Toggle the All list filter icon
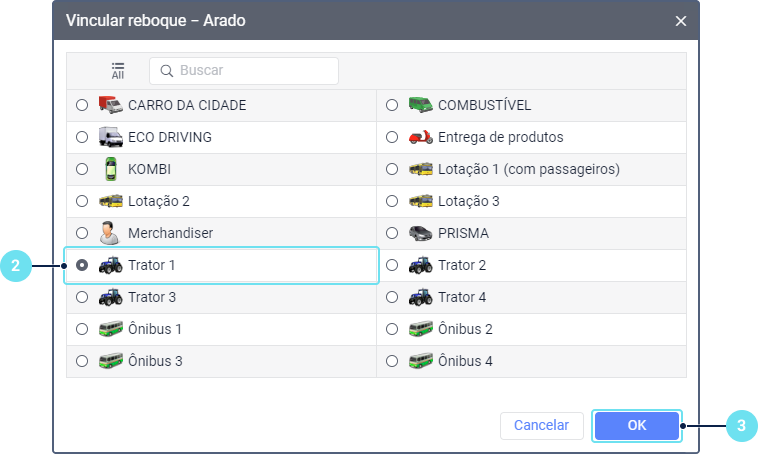758x454 pixels. pyautogui.click(x=117, y=71)
